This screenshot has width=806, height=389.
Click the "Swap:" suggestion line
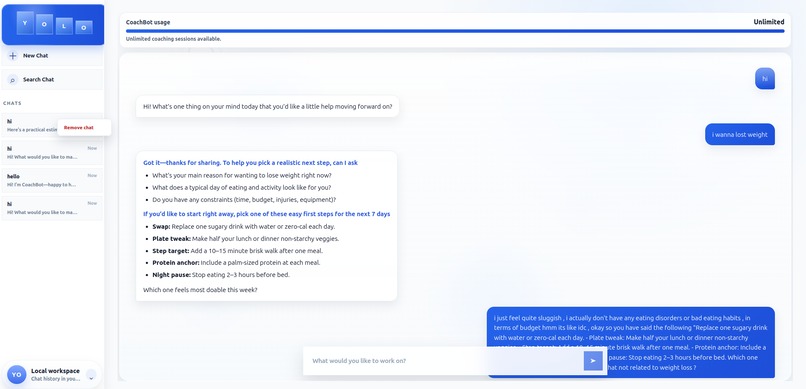pos(244,226)
